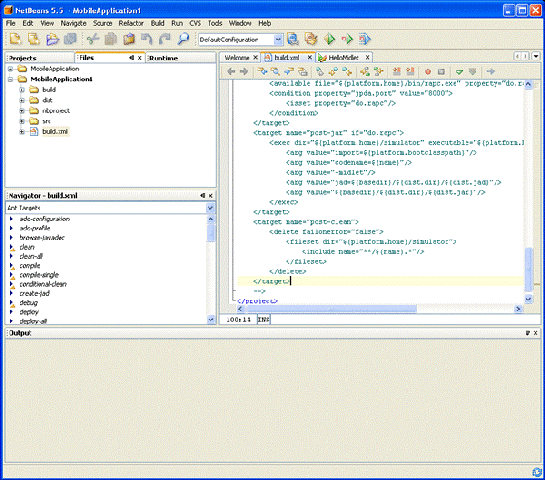Click the Redo arrow icon

(x=165, y=39)
